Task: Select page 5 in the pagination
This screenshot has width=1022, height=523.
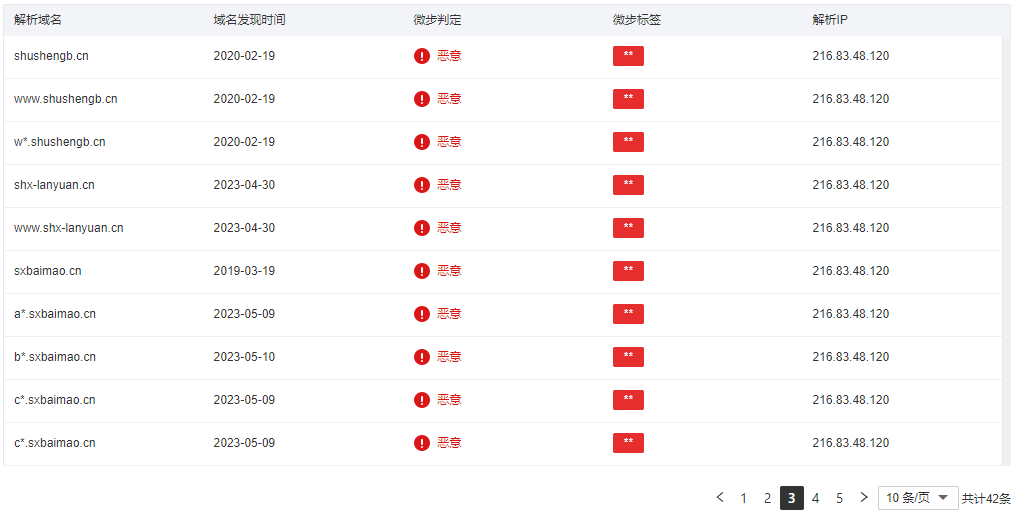Action: pyautogui.click(x=840, y=498)
